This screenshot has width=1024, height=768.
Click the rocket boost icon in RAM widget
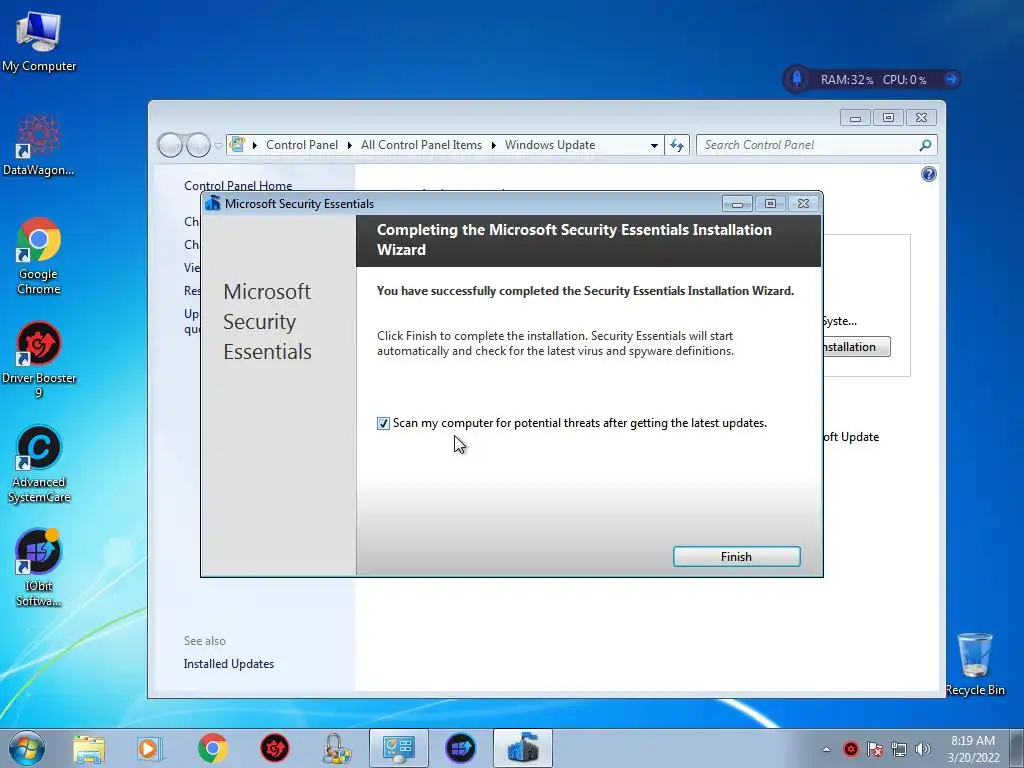[797, 79]
